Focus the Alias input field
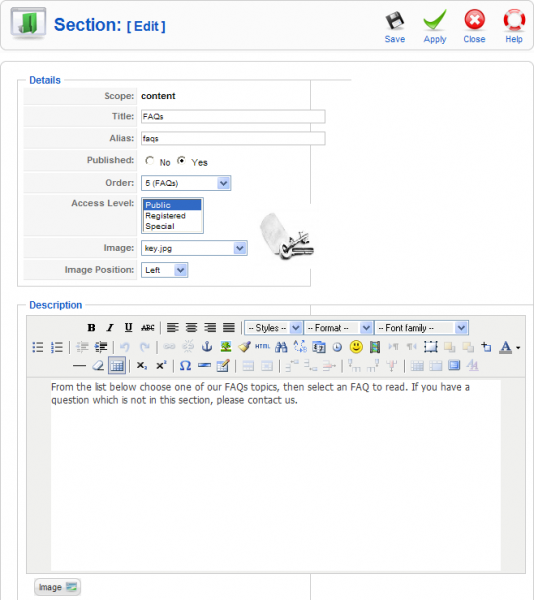534x600 pixels. pyautogui.click(x=233, y=139)
